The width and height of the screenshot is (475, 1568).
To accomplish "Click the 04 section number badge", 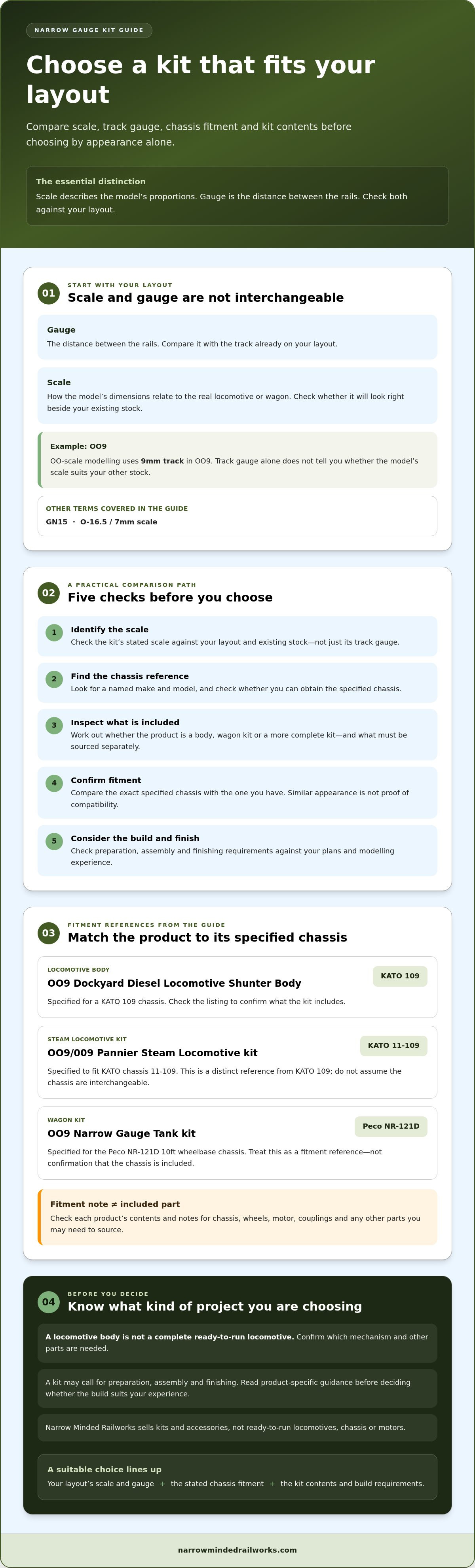I will (49, 1302).
